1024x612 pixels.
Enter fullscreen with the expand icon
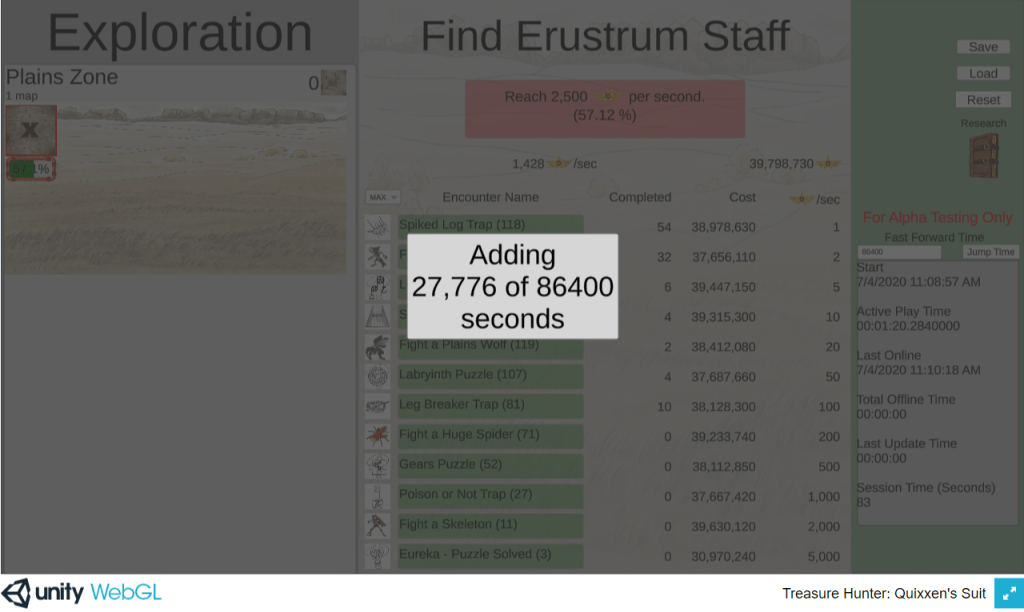coord(1006,593)
